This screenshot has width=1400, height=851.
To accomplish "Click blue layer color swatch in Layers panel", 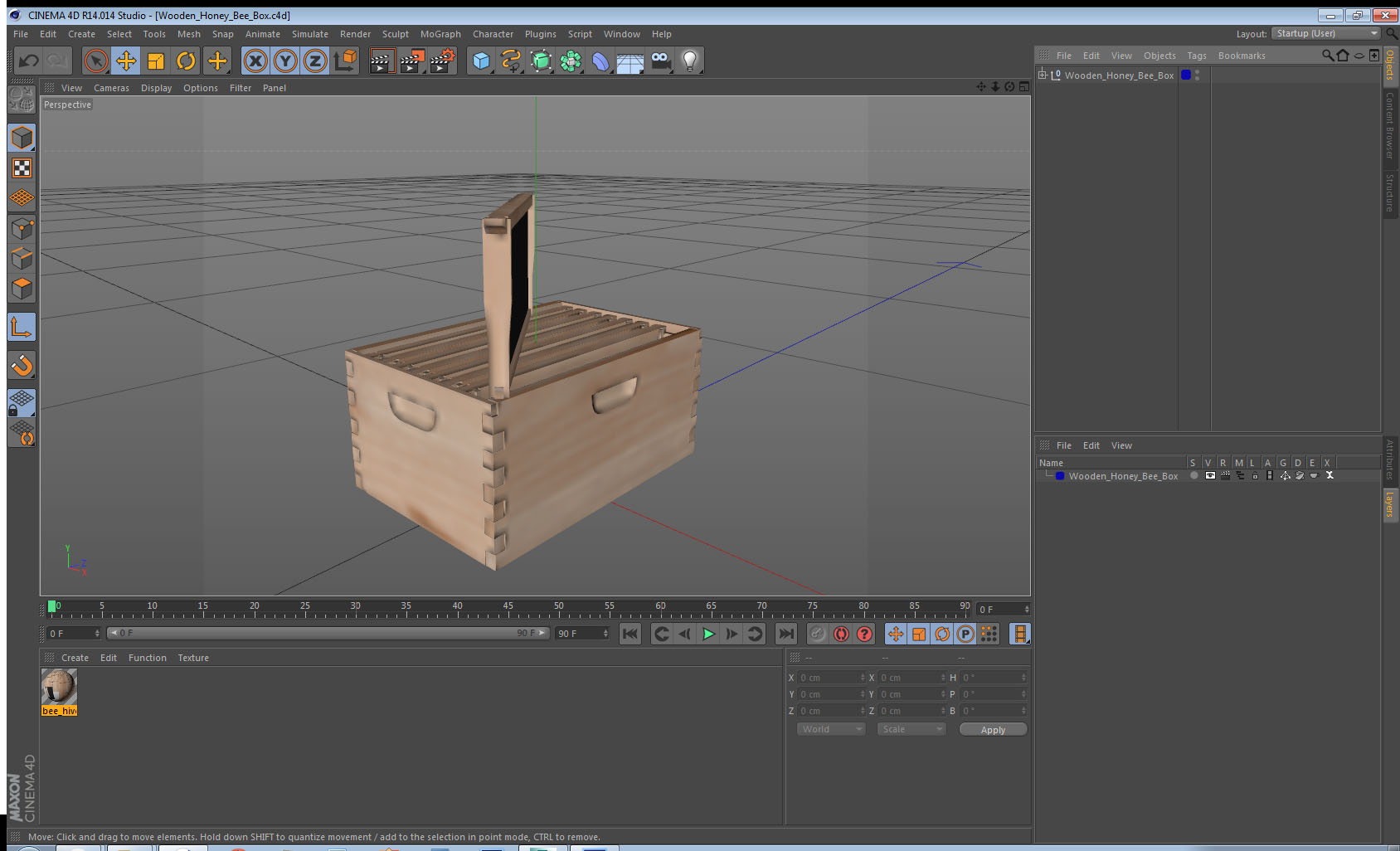I will (x=1060, y=476).
